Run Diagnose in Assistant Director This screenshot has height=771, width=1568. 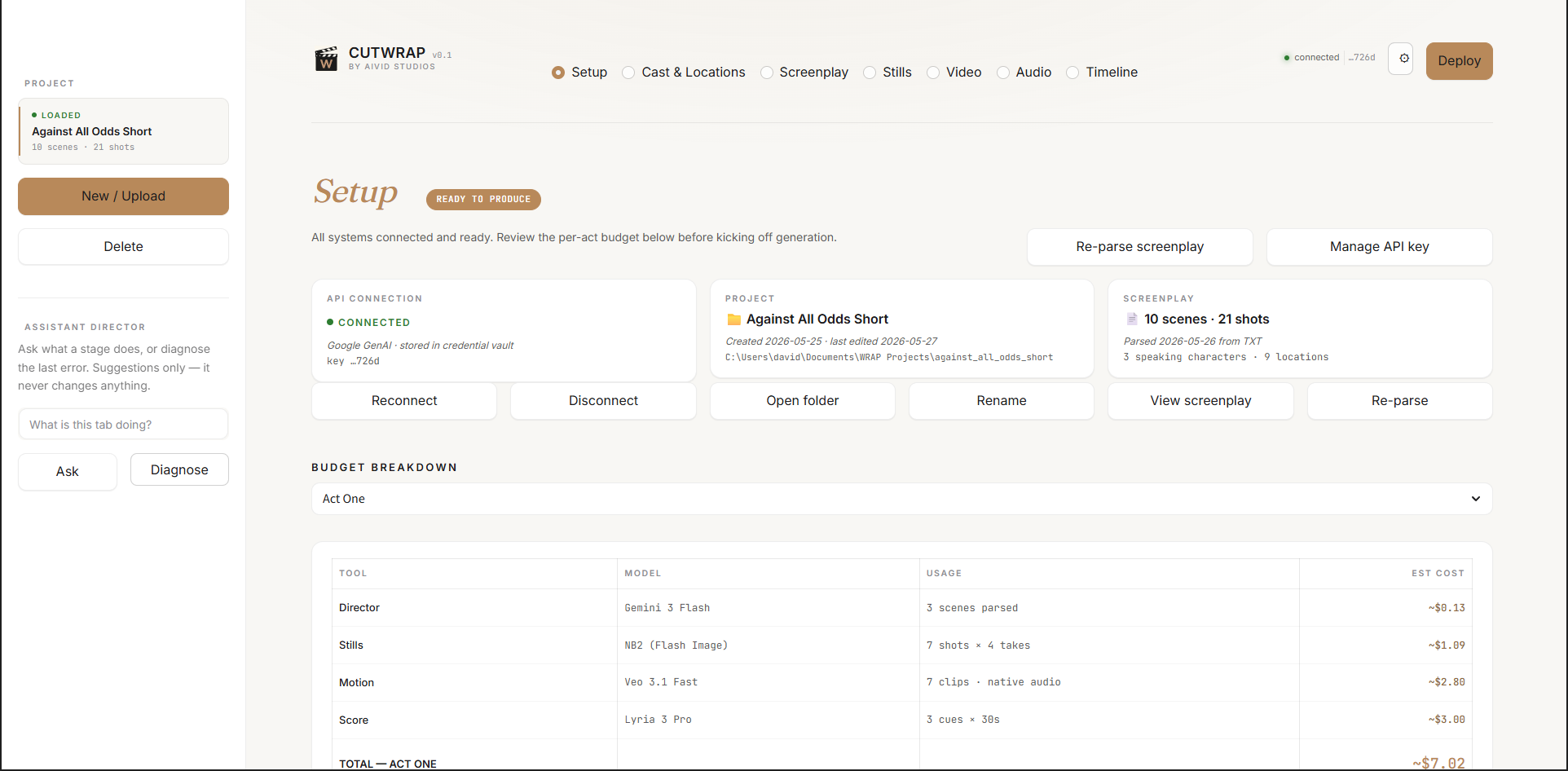coord(179,470)
